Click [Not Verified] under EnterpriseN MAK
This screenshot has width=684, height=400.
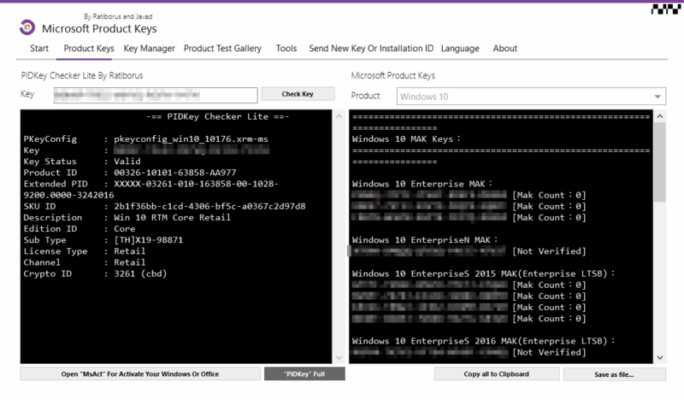[x=549, y=251]
